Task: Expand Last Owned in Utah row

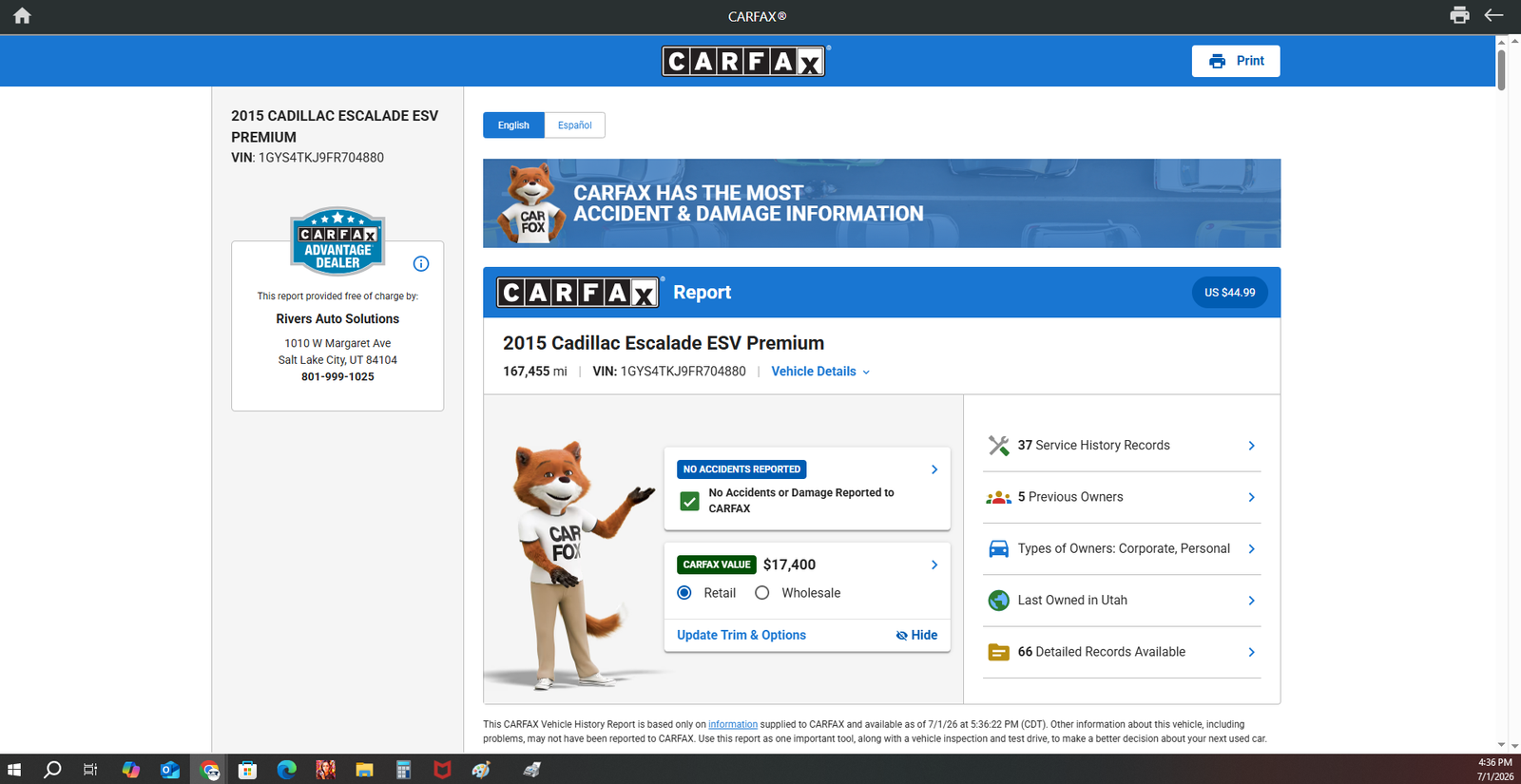Action: tap(1122, 601)
